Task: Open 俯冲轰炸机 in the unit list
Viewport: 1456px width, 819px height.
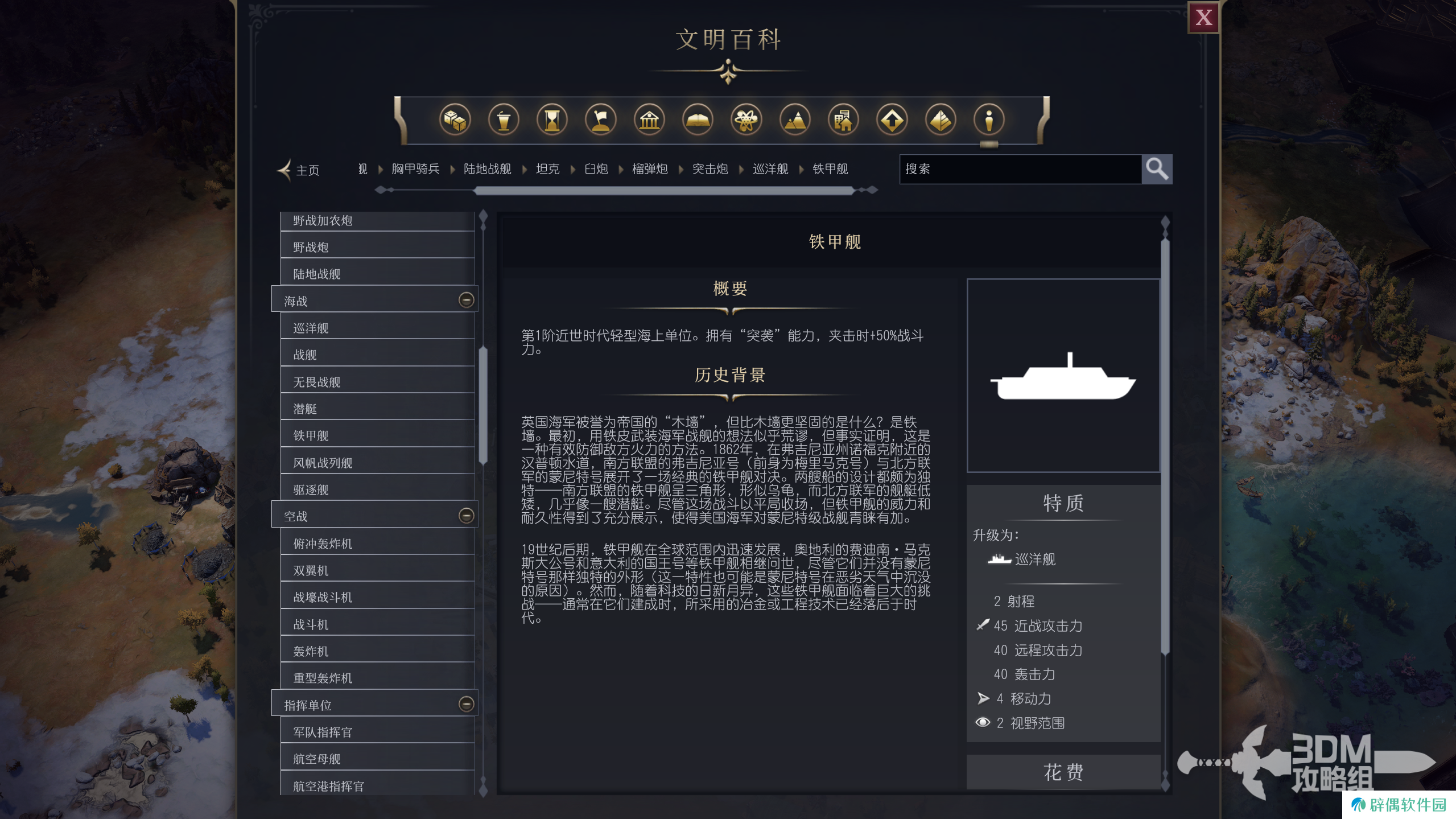Action: (377, 544)
